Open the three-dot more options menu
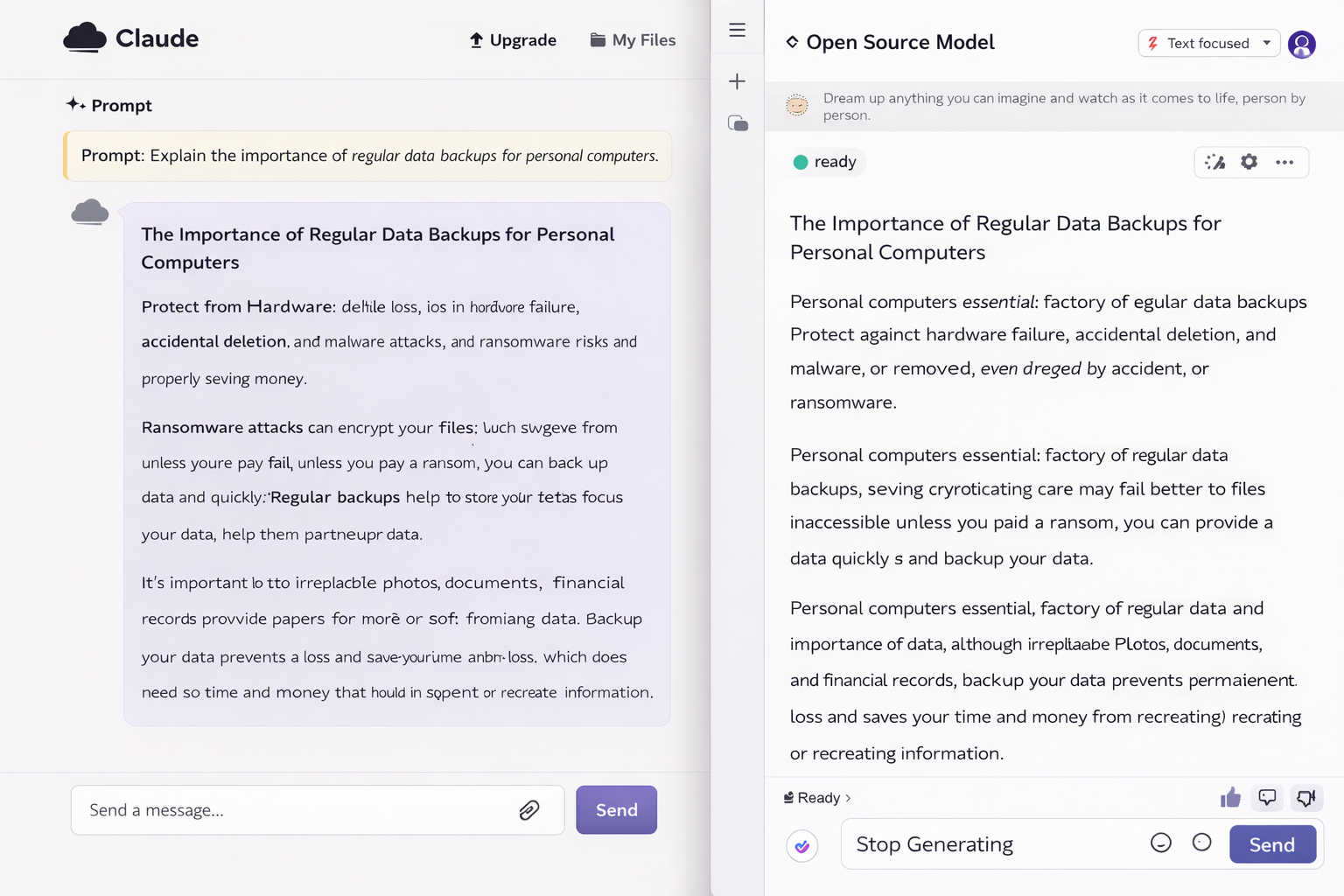This screenshot has width=1344, height=896. [1284, 162]
